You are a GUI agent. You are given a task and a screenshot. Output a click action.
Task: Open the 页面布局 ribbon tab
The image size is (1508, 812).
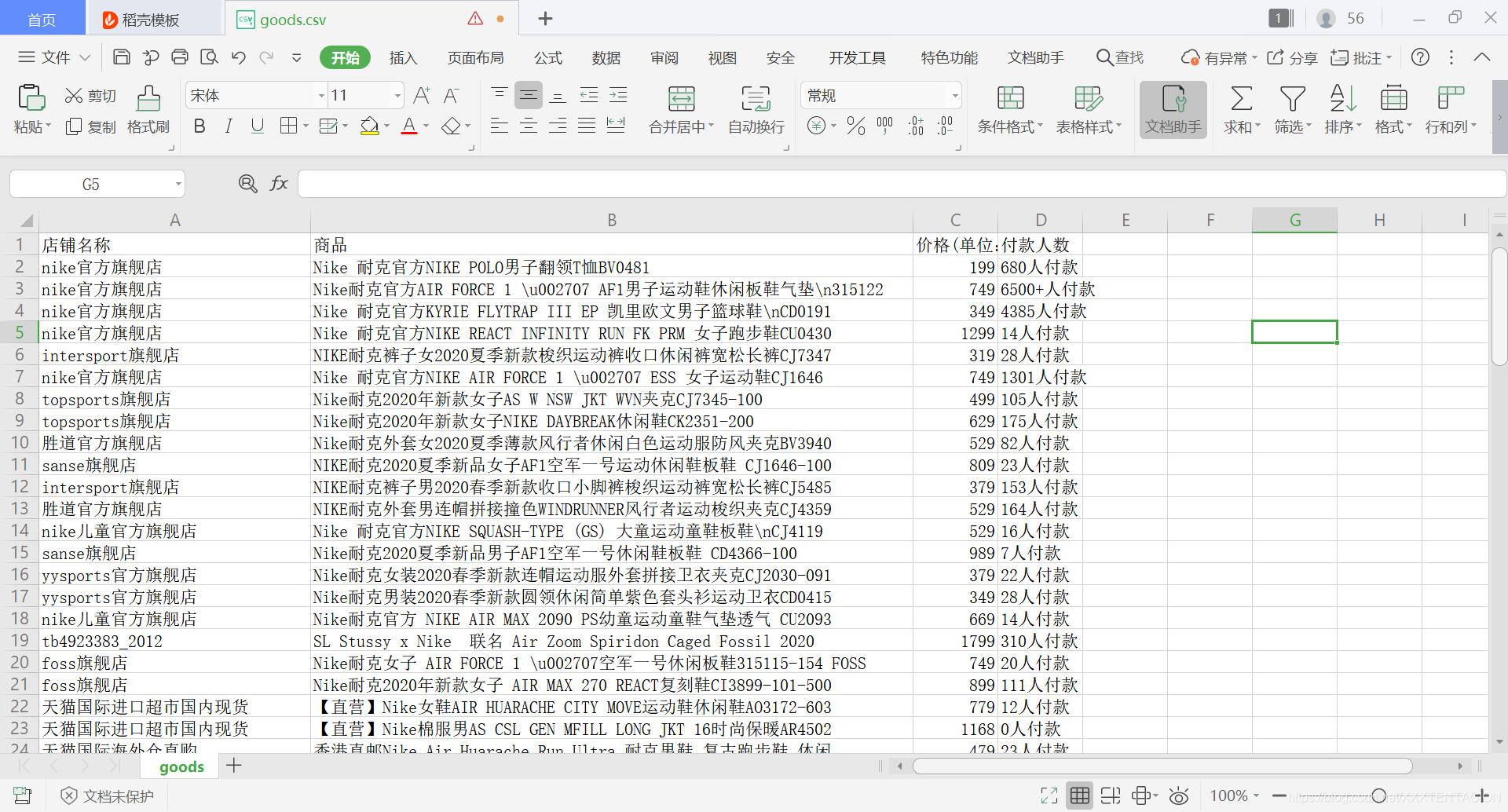(x=475, y=57)
